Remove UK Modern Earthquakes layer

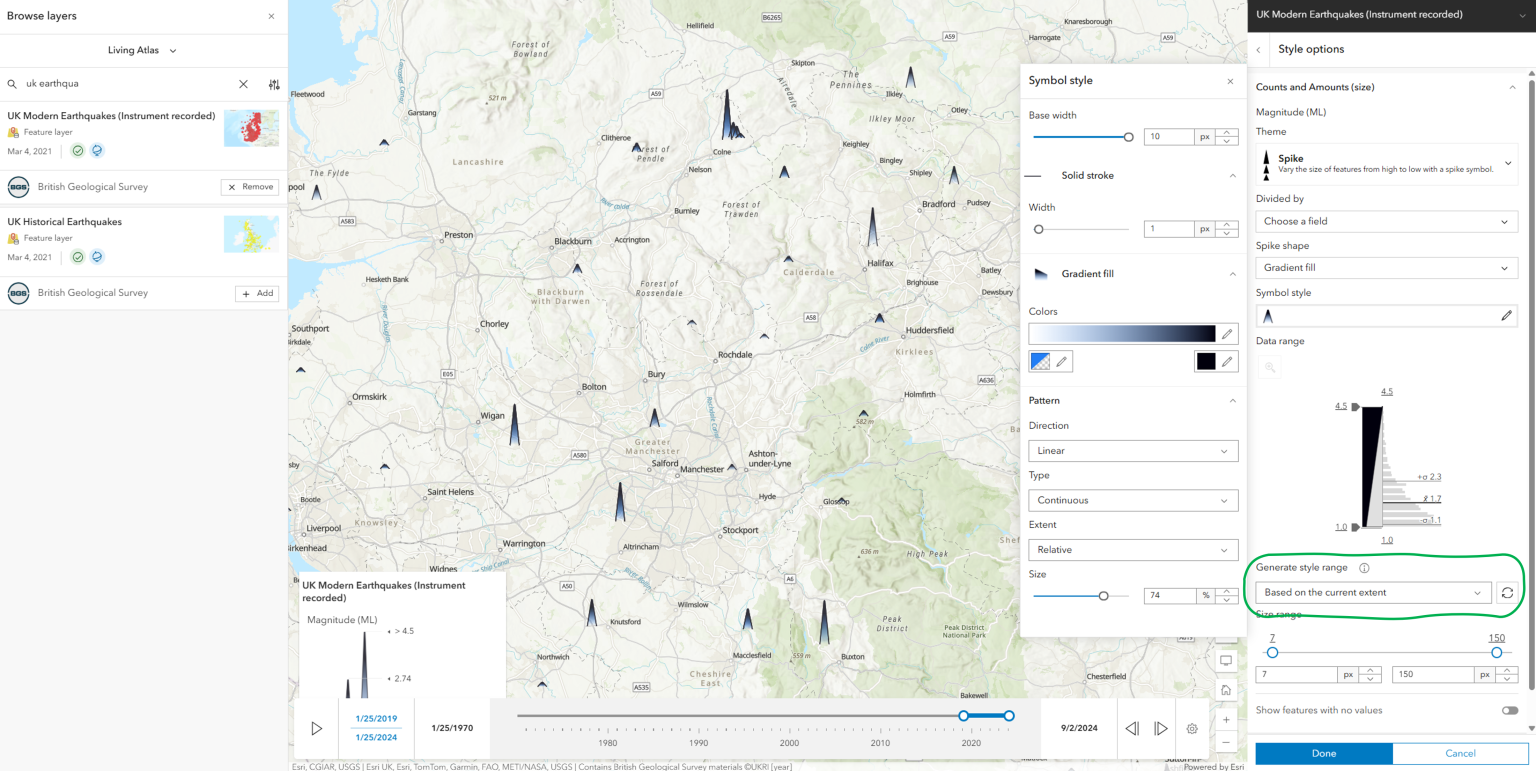click(x=250, y=187)
